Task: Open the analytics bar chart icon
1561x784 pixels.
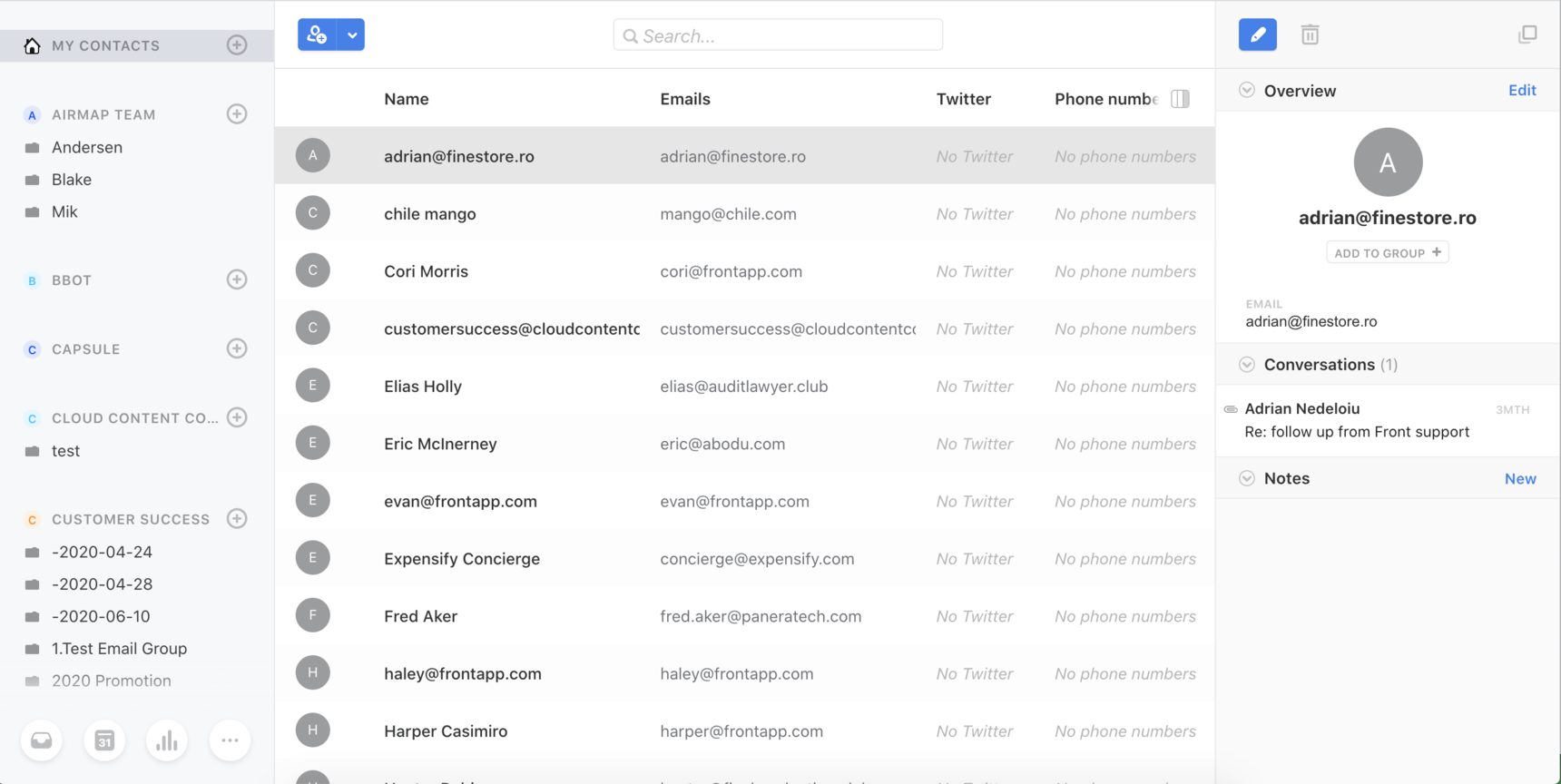Action: pos(167,741)
